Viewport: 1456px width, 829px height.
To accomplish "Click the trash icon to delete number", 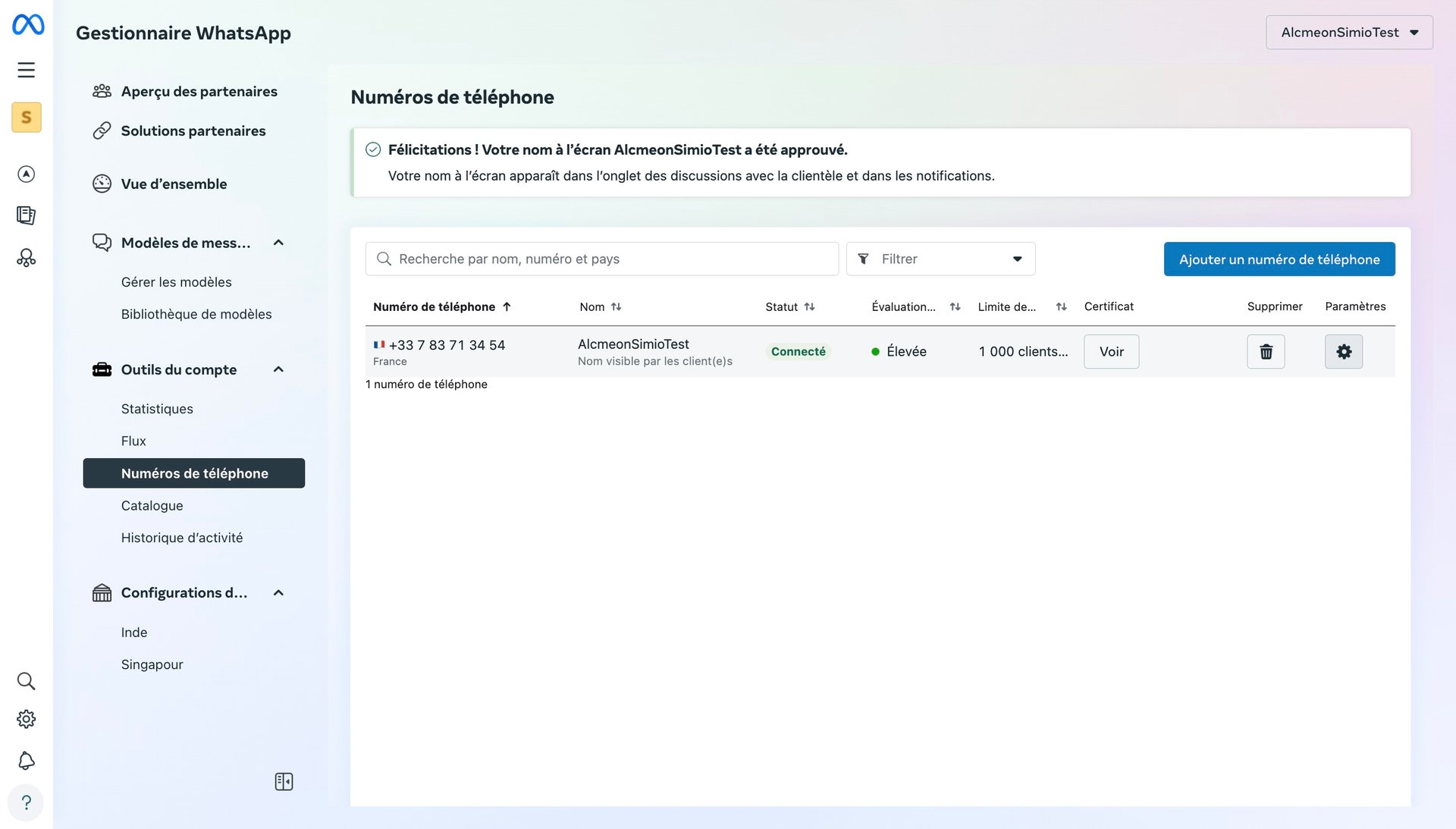I will 1266,352.
